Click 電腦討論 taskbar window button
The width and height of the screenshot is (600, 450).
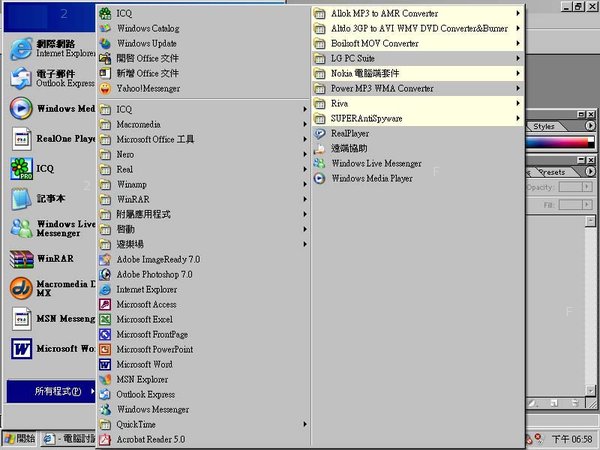68,439
